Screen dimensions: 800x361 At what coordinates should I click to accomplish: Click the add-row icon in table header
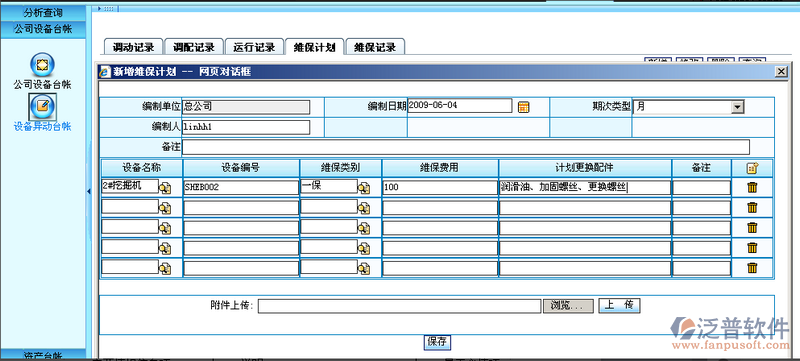pyautogui.click(x=752, y=168)
